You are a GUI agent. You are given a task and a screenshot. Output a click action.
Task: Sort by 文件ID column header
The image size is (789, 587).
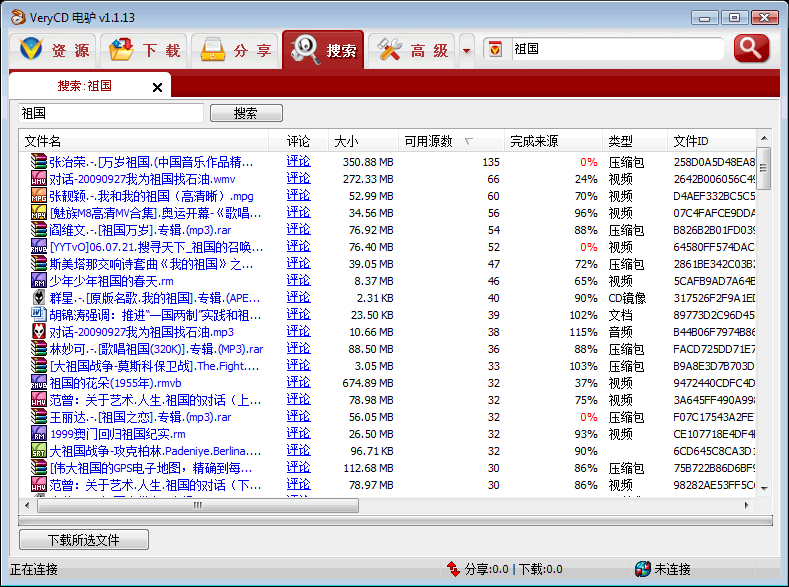pos(711,141)
